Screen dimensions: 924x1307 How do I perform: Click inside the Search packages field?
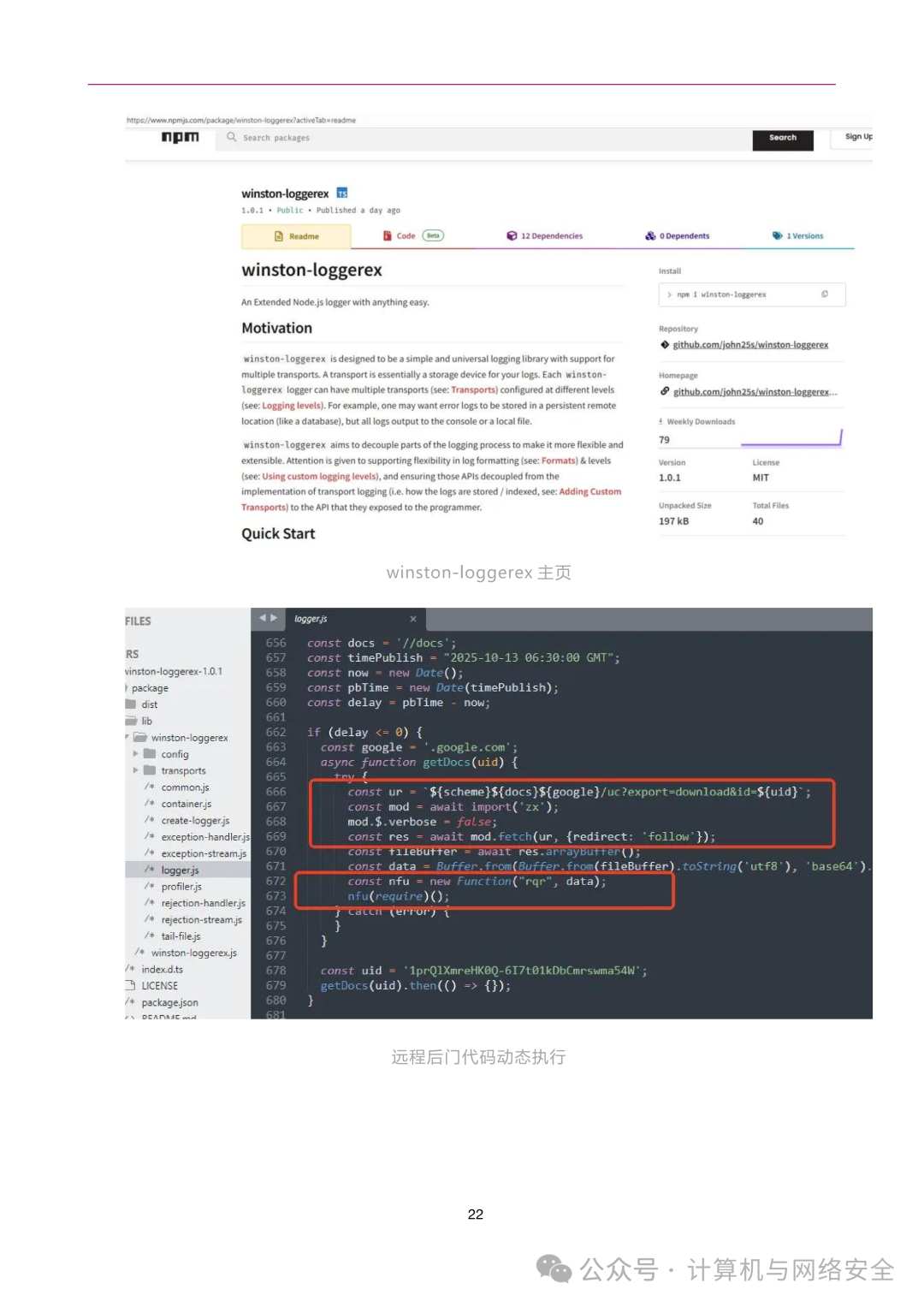483,138
